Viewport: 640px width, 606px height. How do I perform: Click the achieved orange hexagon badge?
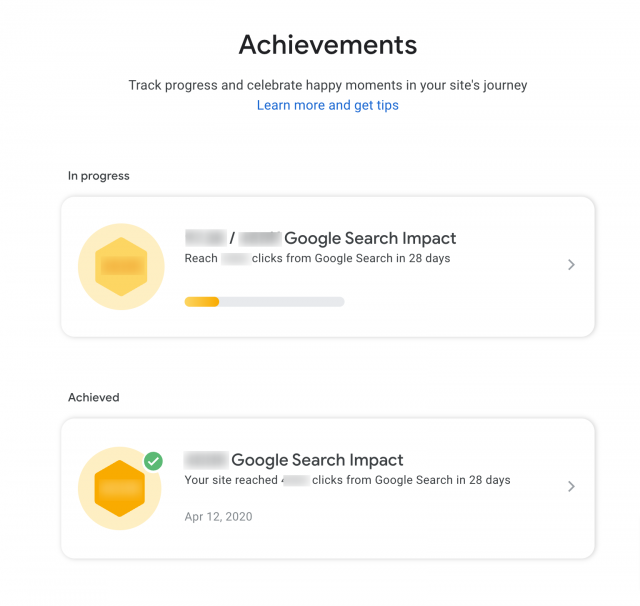[x=121, y=489]
